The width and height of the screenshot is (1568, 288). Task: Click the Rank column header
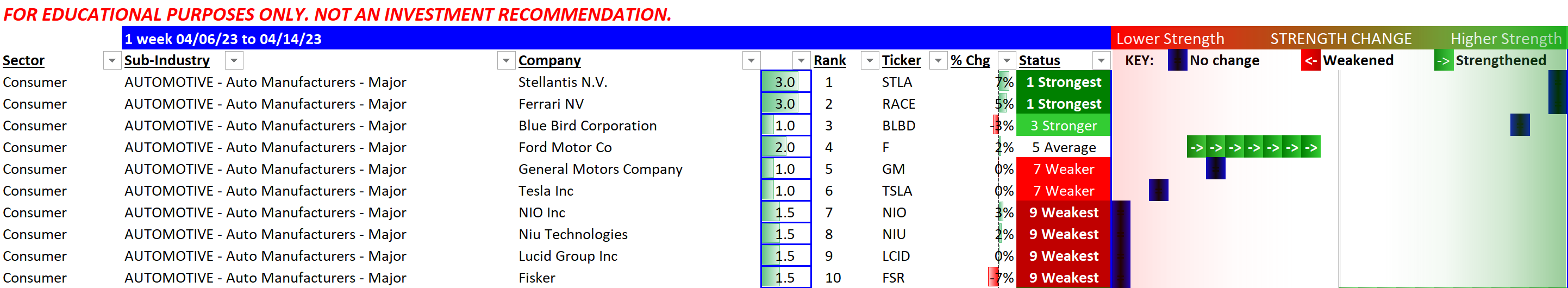click(x=829, y=60)
